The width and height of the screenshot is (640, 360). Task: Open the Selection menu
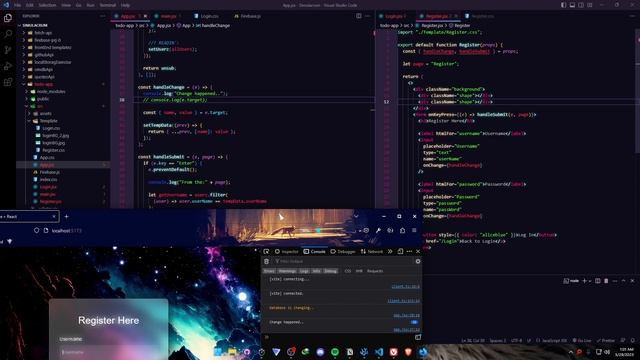(x=47, y=5)
